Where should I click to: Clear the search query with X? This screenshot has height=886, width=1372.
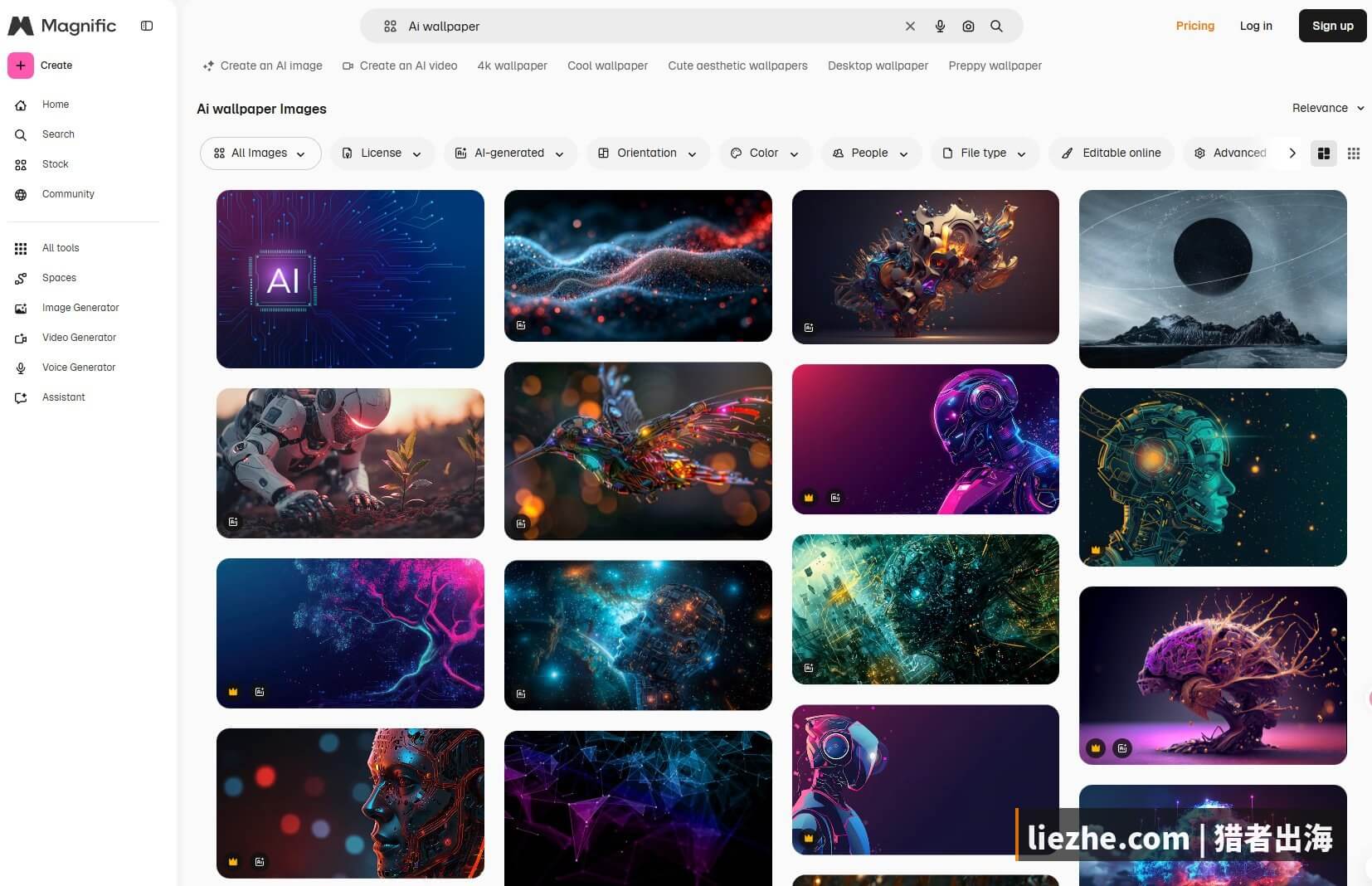pos(910,27)
